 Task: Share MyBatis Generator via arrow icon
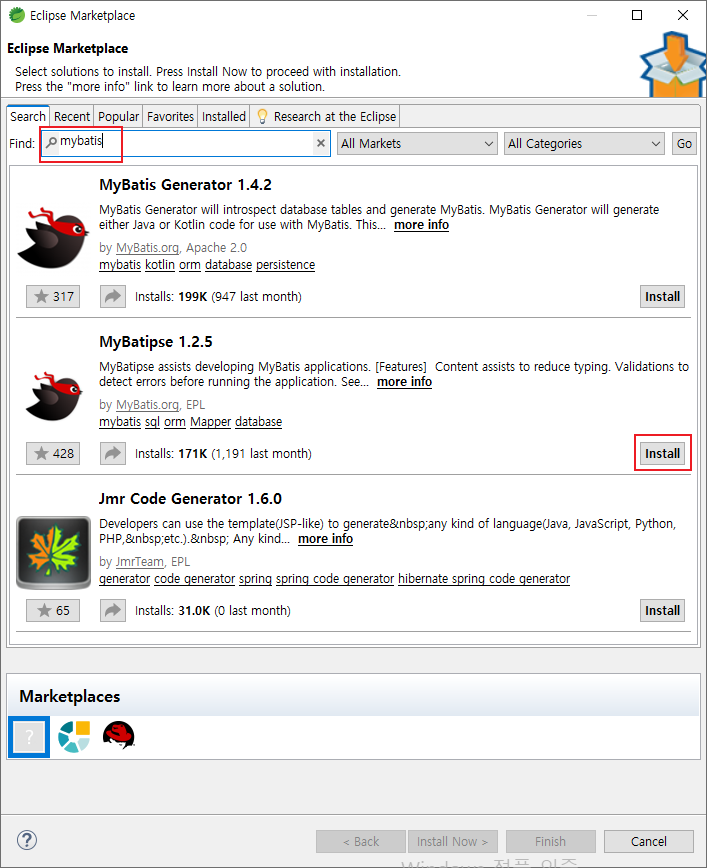click(113, 297)
